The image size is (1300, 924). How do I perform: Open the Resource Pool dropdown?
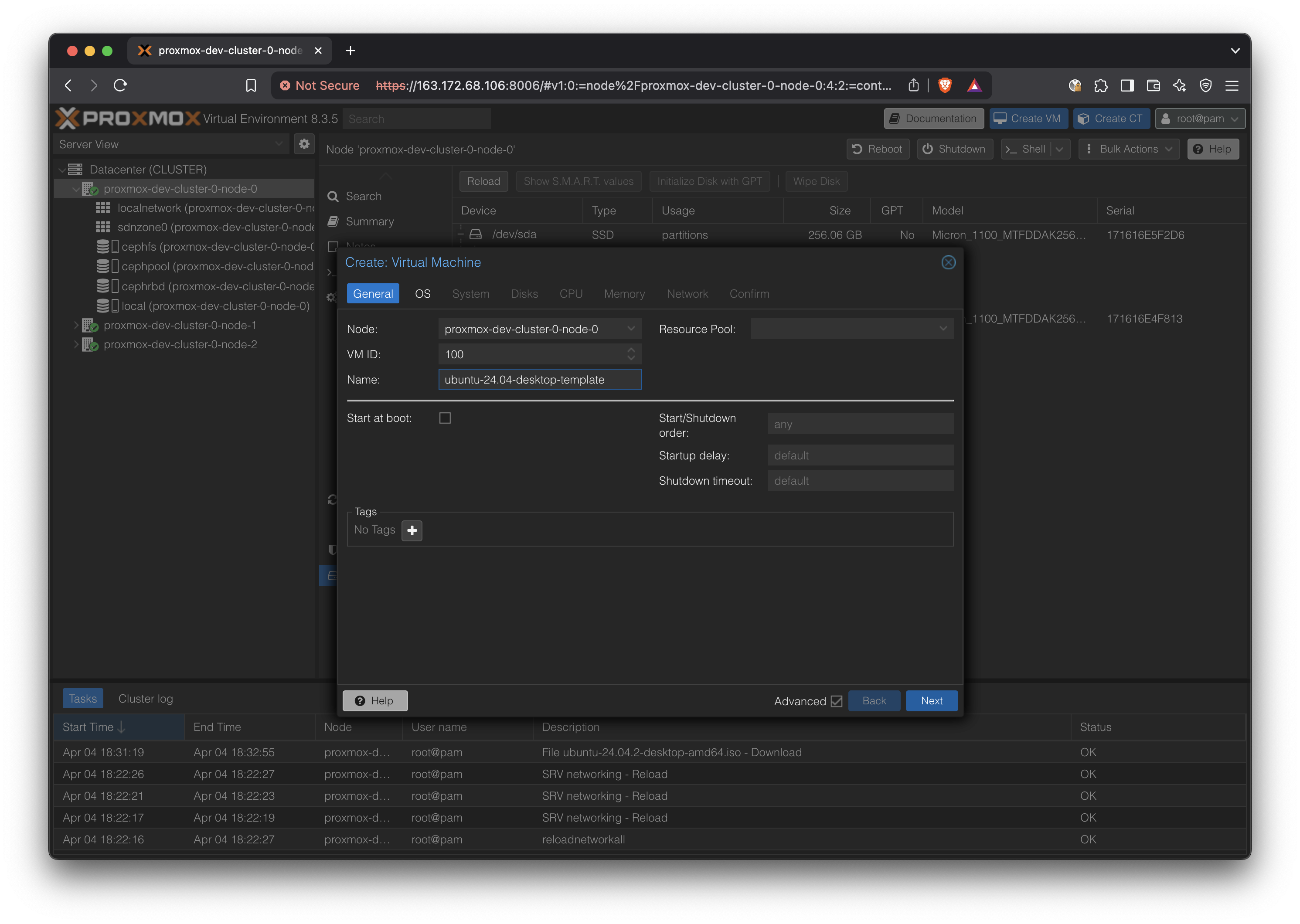pyautogui.click(x=943, y=329)
